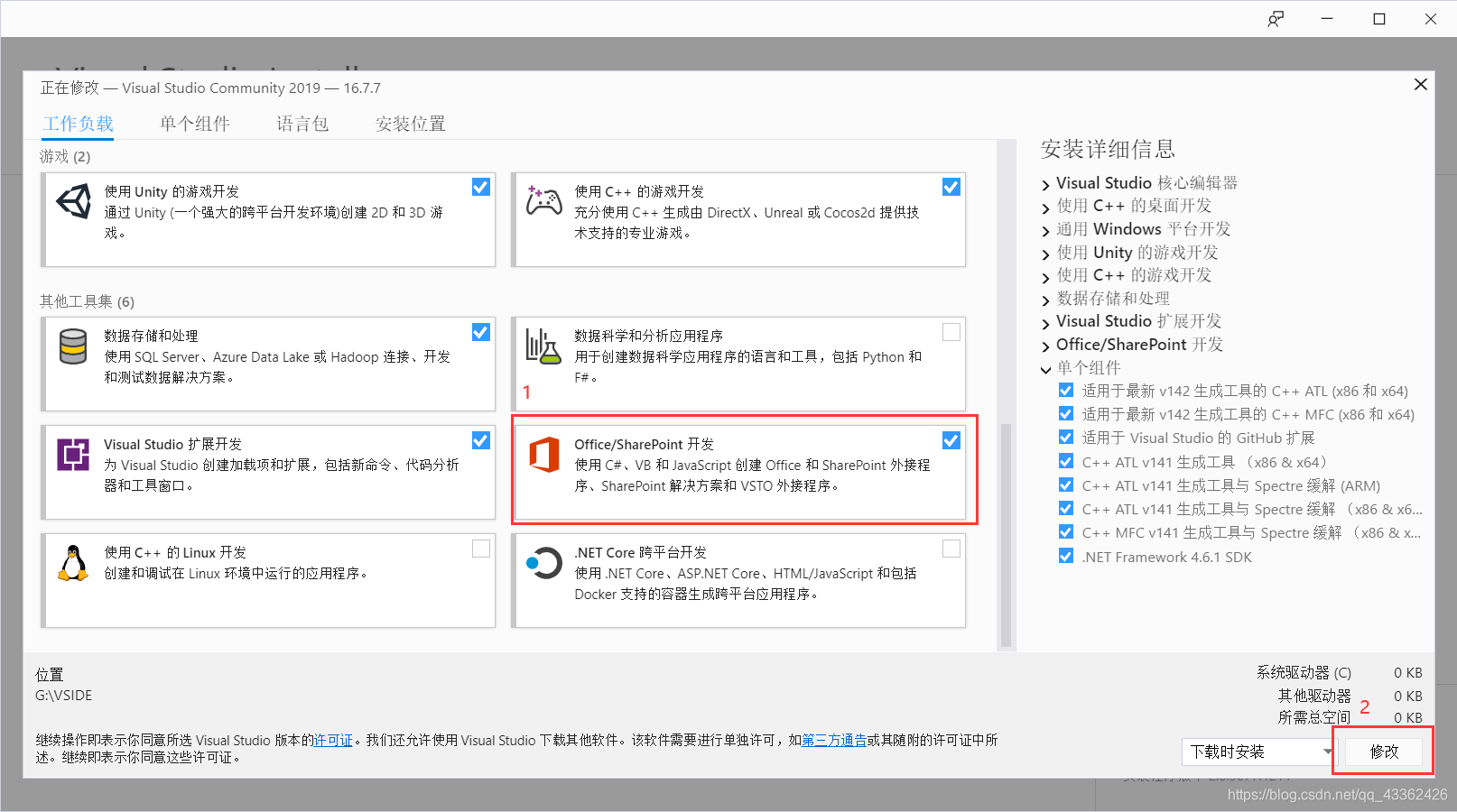Click the workload list vertical scrollbar
This screenshot has width=1457, height=812.
1006,534
